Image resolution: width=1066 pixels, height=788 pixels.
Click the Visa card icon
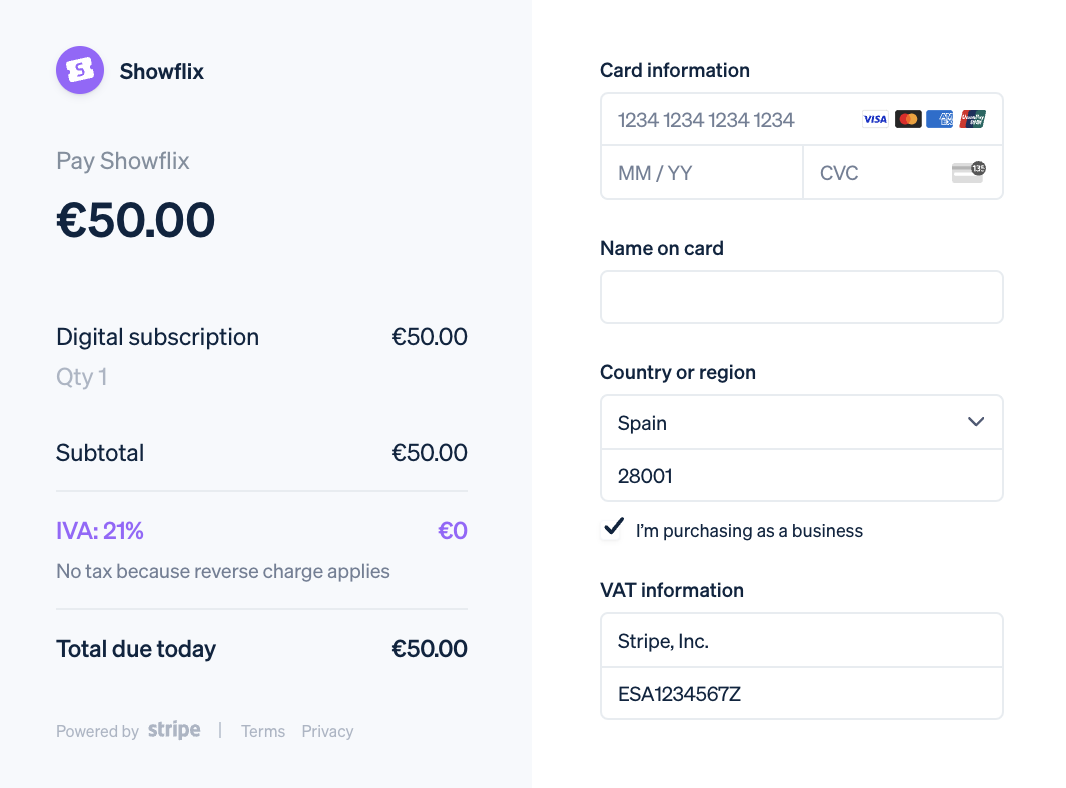click(x=875, y=120)
